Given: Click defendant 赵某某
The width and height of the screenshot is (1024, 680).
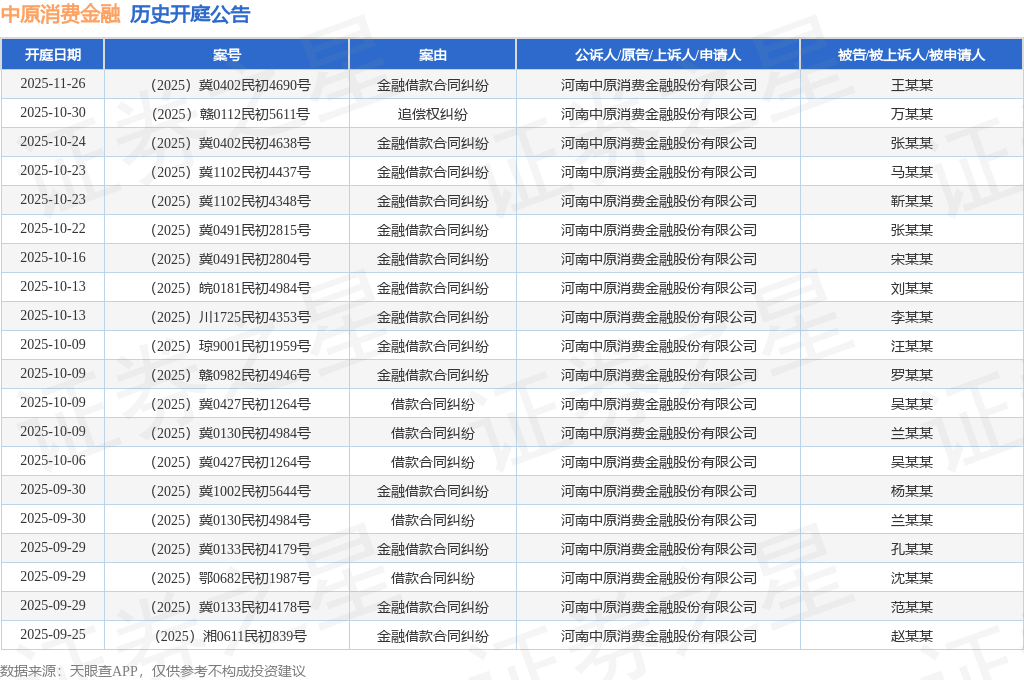Looking at the screenshot, I should (912, 636).
